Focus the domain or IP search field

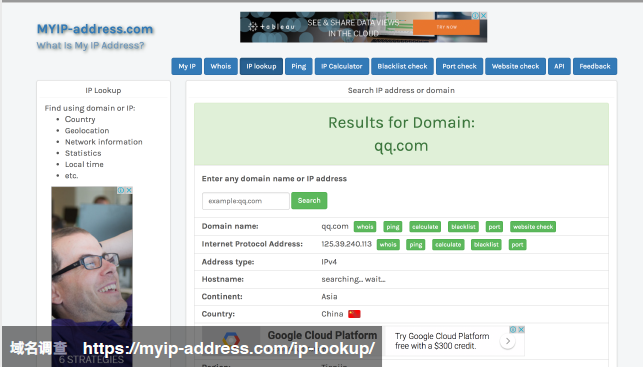pyautogui.click(x=246, y=201)
